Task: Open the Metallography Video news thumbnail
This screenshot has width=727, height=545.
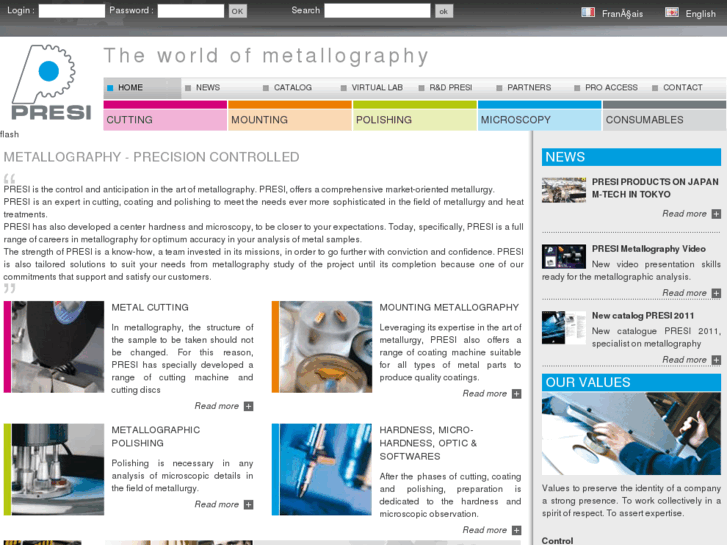Action: 564,256
